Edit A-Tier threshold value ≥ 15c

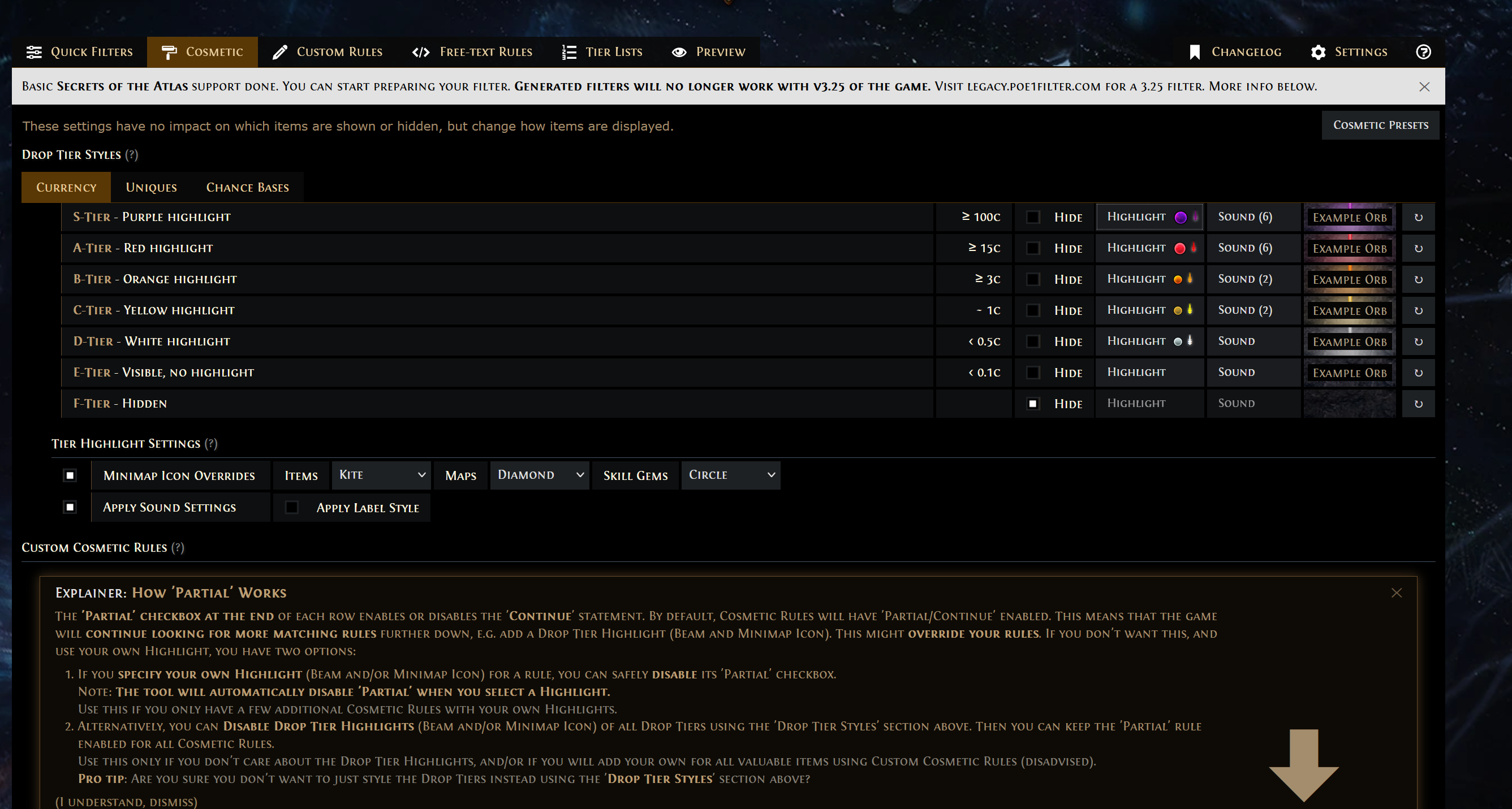[x=973, y=249]
